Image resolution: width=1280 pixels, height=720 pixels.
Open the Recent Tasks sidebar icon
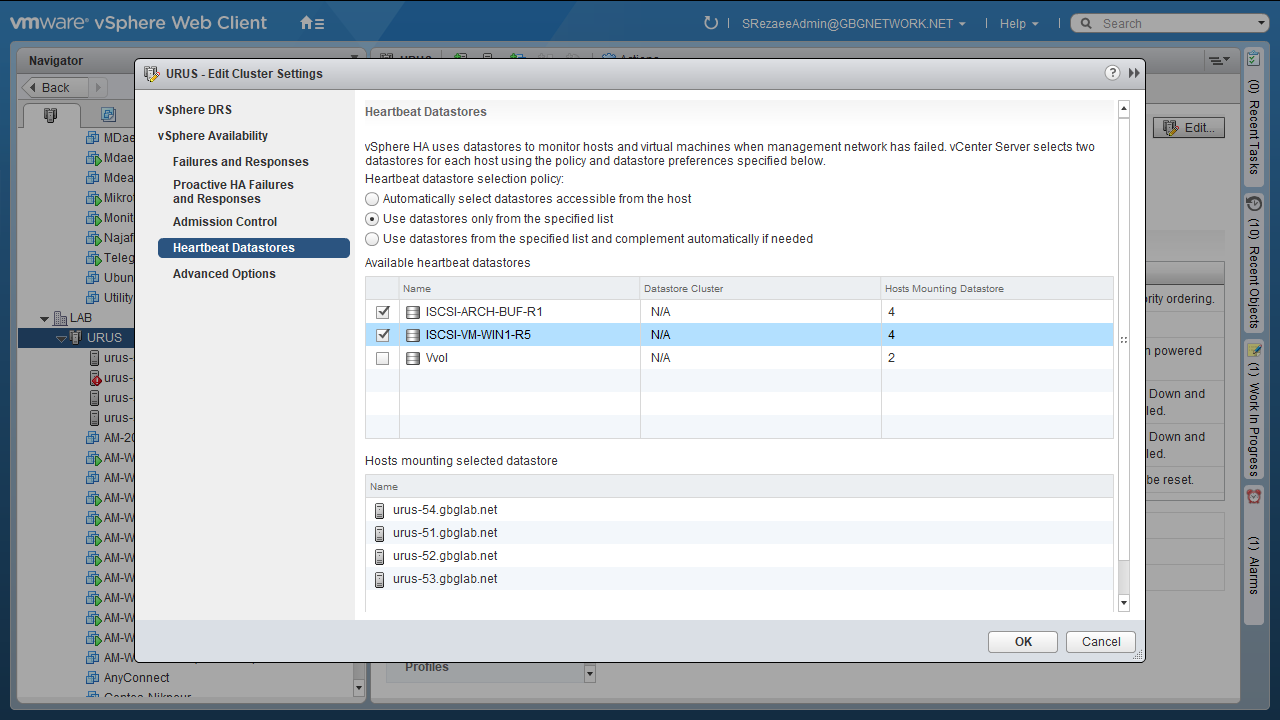(x=1253, y=60)
